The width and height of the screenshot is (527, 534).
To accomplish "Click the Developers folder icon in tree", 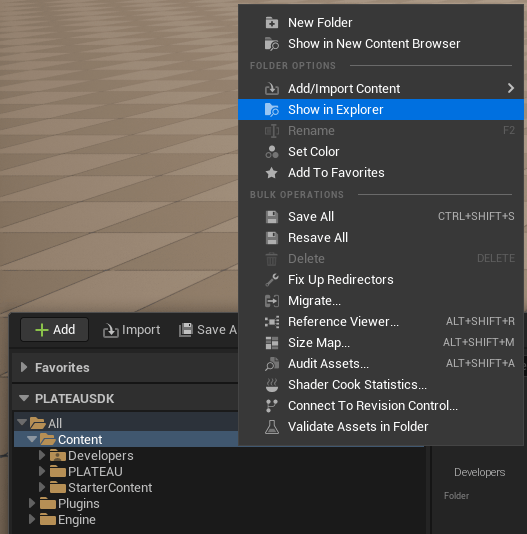I will coord(58,456).
